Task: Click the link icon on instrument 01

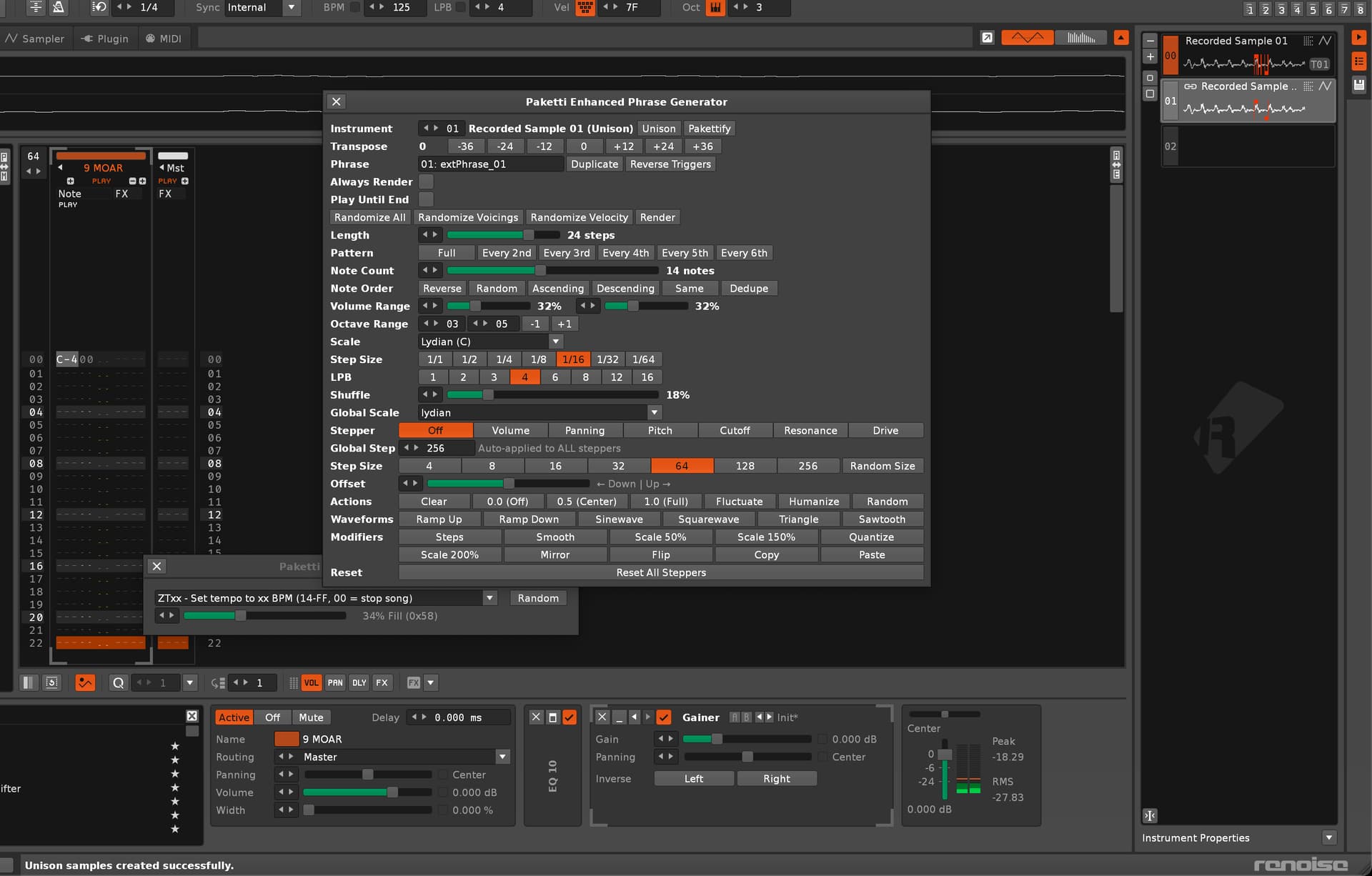Action: (1190, 86)
